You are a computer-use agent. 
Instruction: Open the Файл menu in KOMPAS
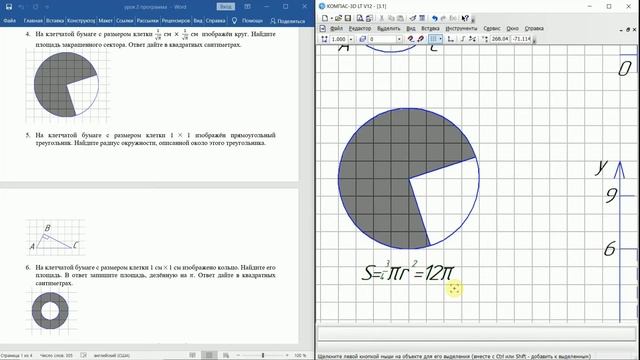(336, 29)
